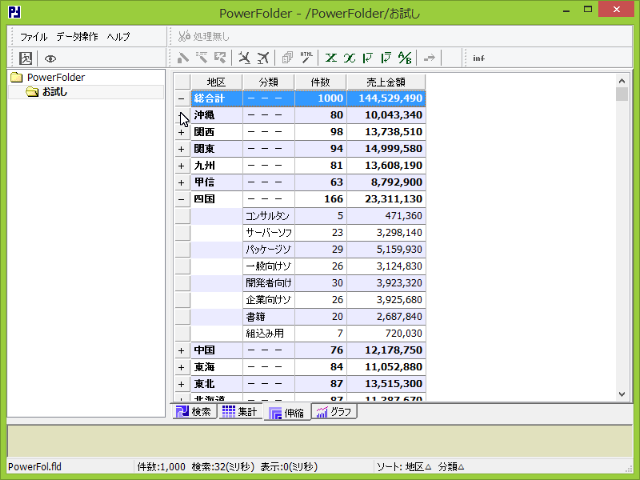Click the 地区 column header
Viewport: 640px width, 480px height.
(x=216, y=82)
